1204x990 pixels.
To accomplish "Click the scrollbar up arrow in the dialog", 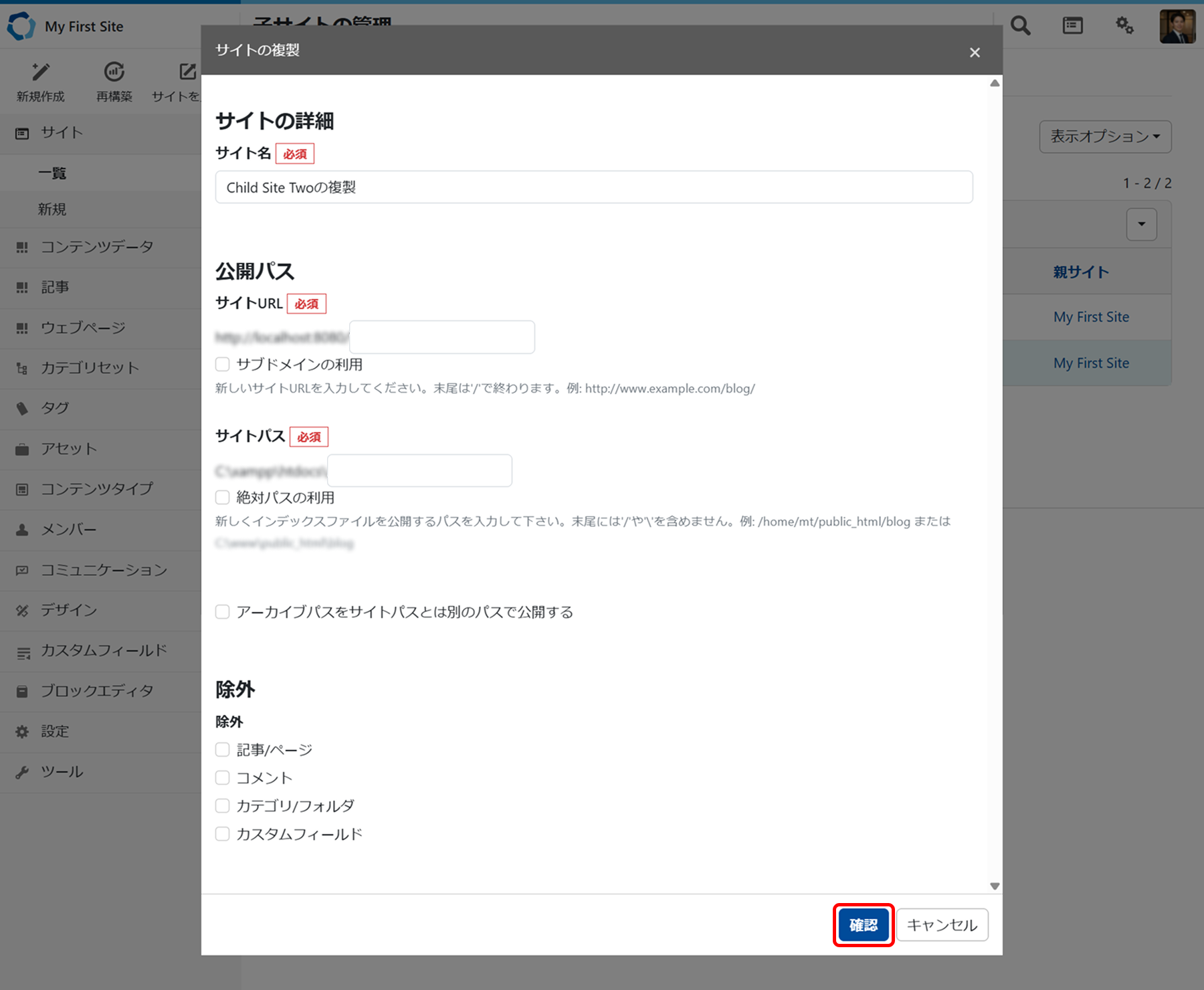I will pyautogui.click(x=994, y=82).
